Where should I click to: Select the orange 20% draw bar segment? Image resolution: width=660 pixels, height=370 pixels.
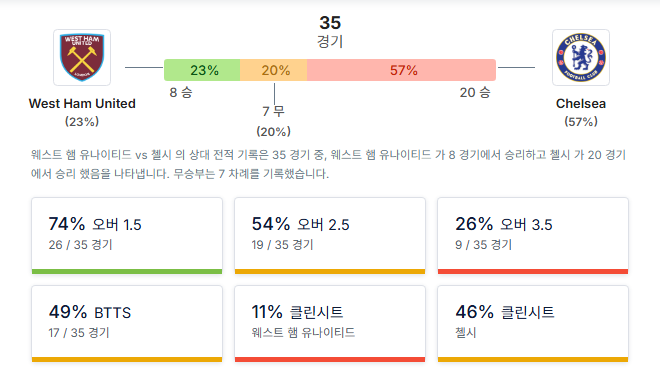[x=274, y=70]
